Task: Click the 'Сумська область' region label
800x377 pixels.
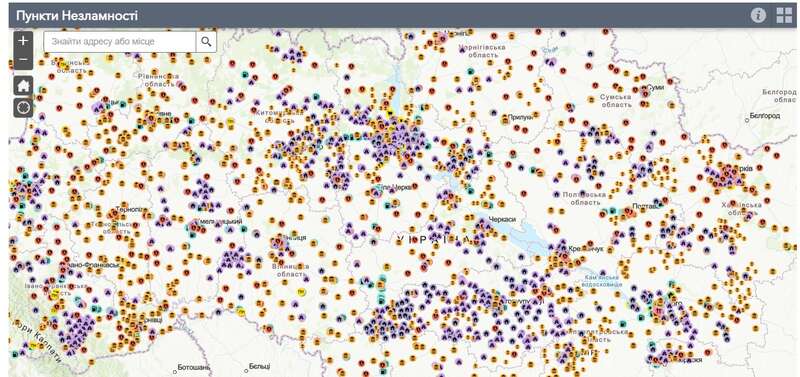Action: pos(615,100)
